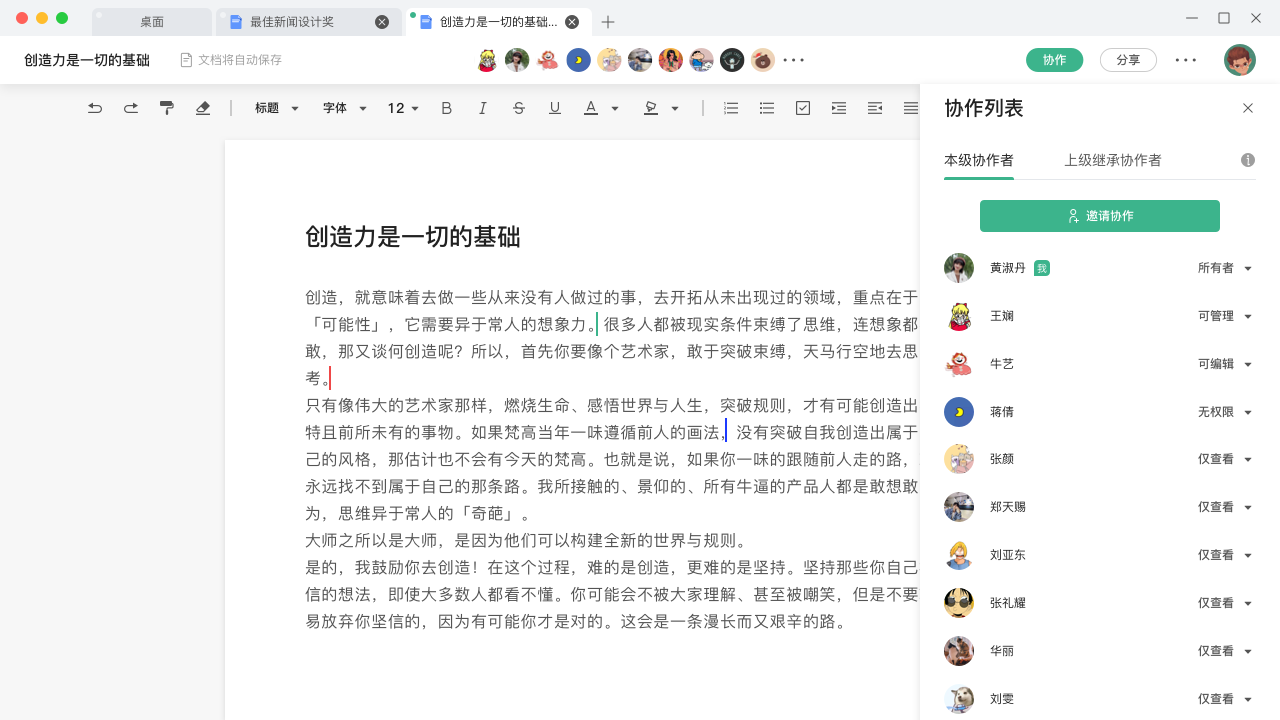Select the format painter tool
This screenshot has width=1280, height=720.
(x=167, y=108)
